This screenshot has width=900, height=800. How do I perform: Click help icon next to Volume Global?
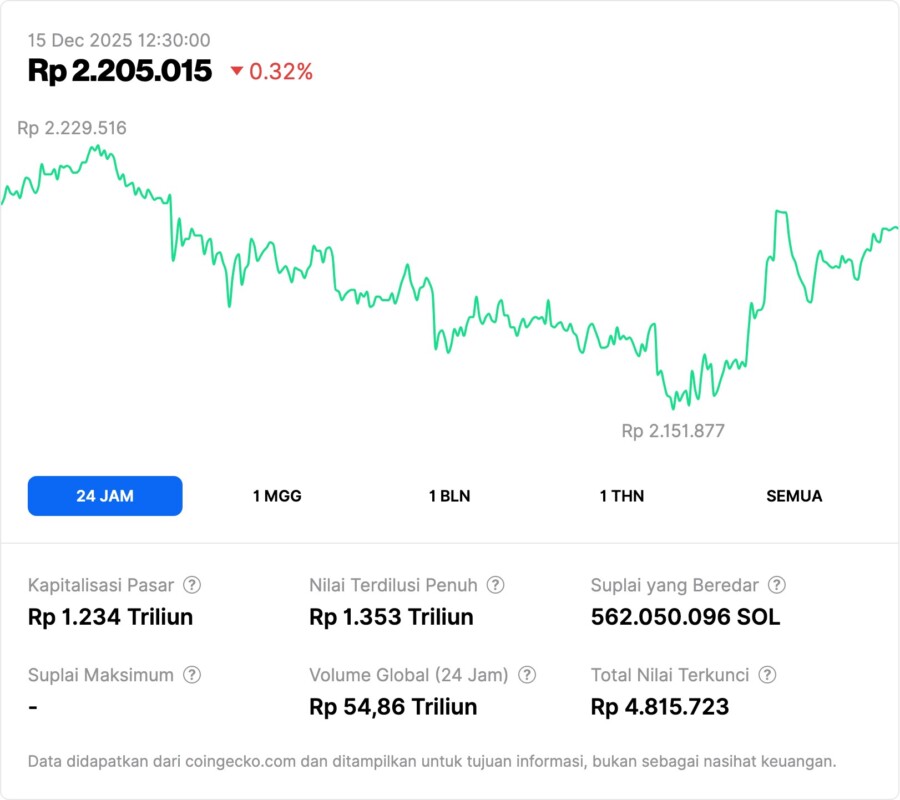click(527, 675)
